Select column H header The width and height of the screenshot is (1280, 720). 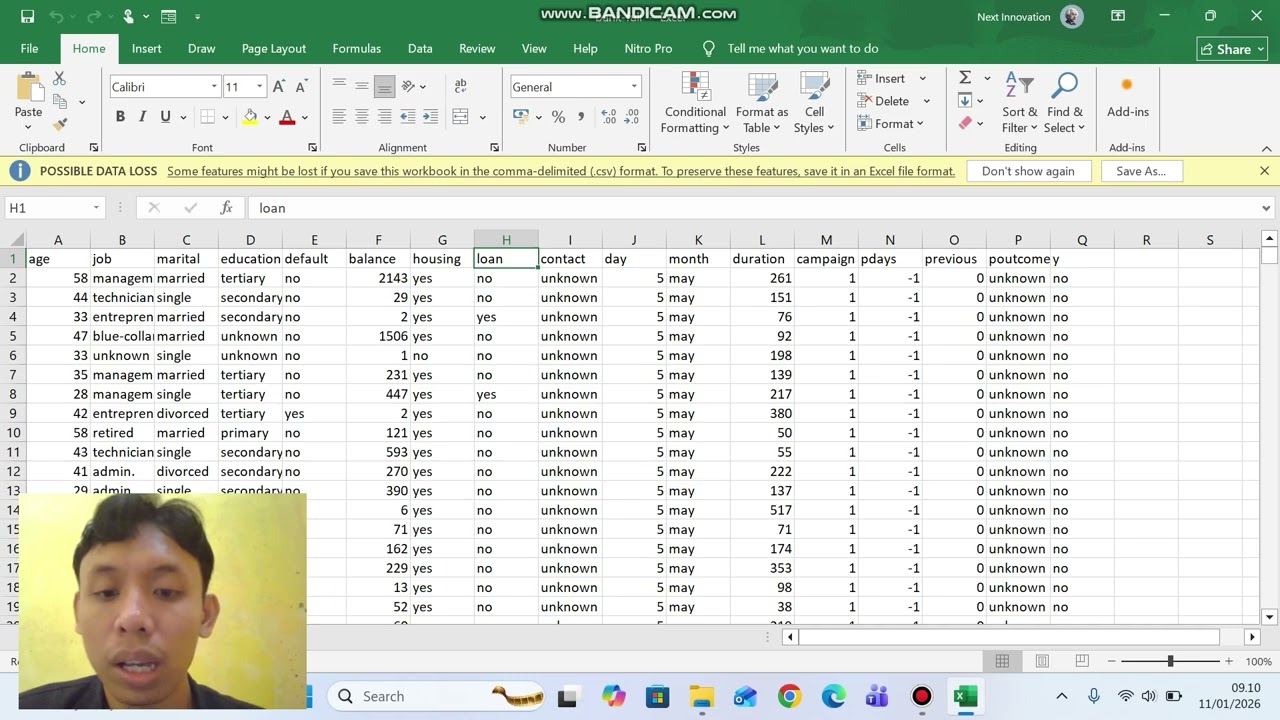[x=506, y=240]
